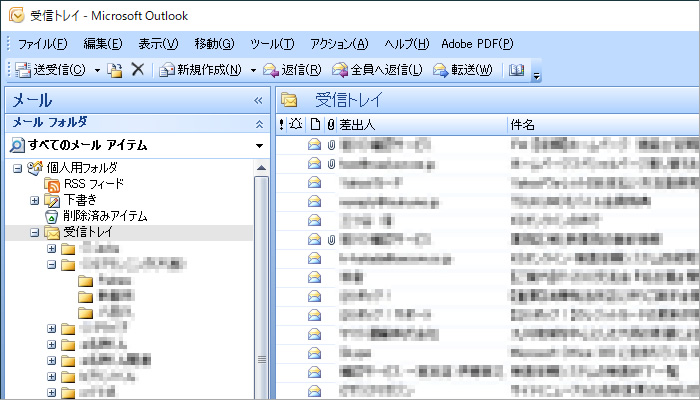Sort by icon type column header
The width and height of the screenshot is (700, 400).
tap(315, 125)
